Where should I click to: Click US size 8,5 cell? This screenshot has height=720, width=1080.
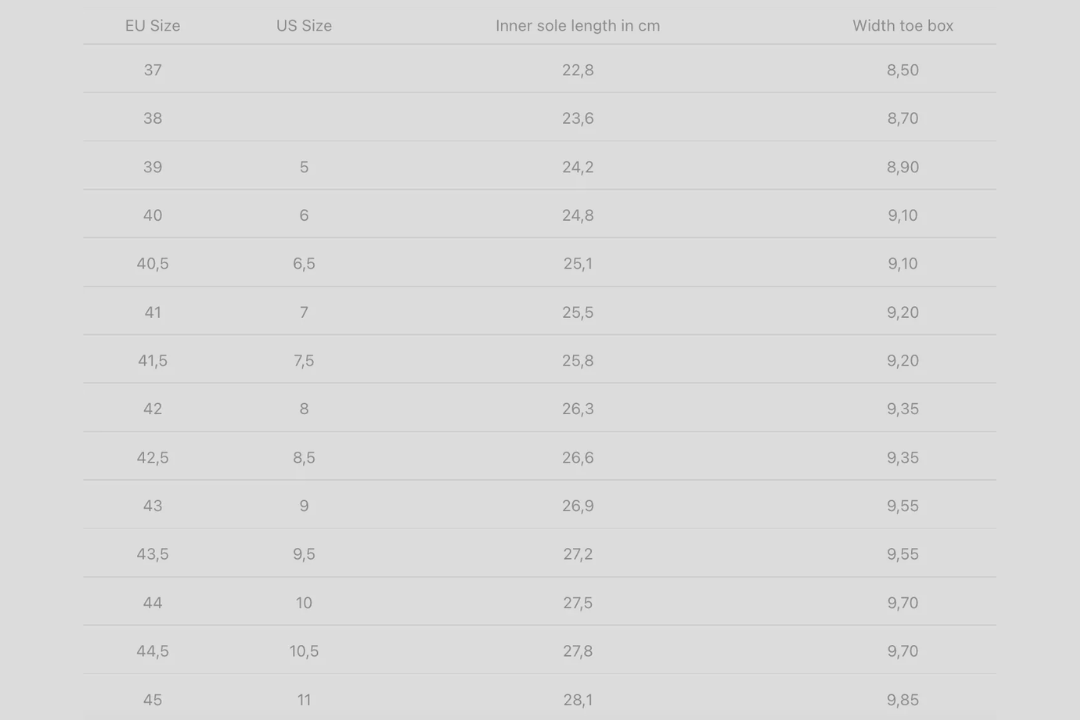point(304,458)
